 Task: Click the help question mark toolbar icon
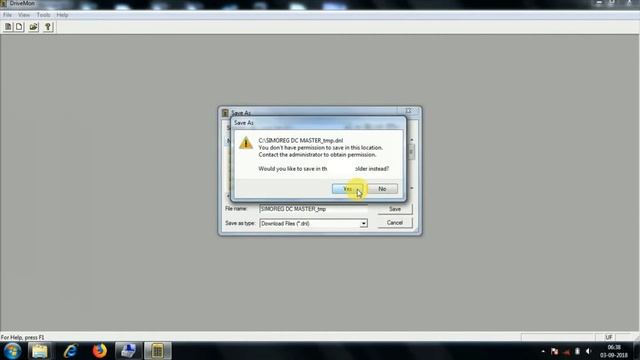[x=48, y=27]
